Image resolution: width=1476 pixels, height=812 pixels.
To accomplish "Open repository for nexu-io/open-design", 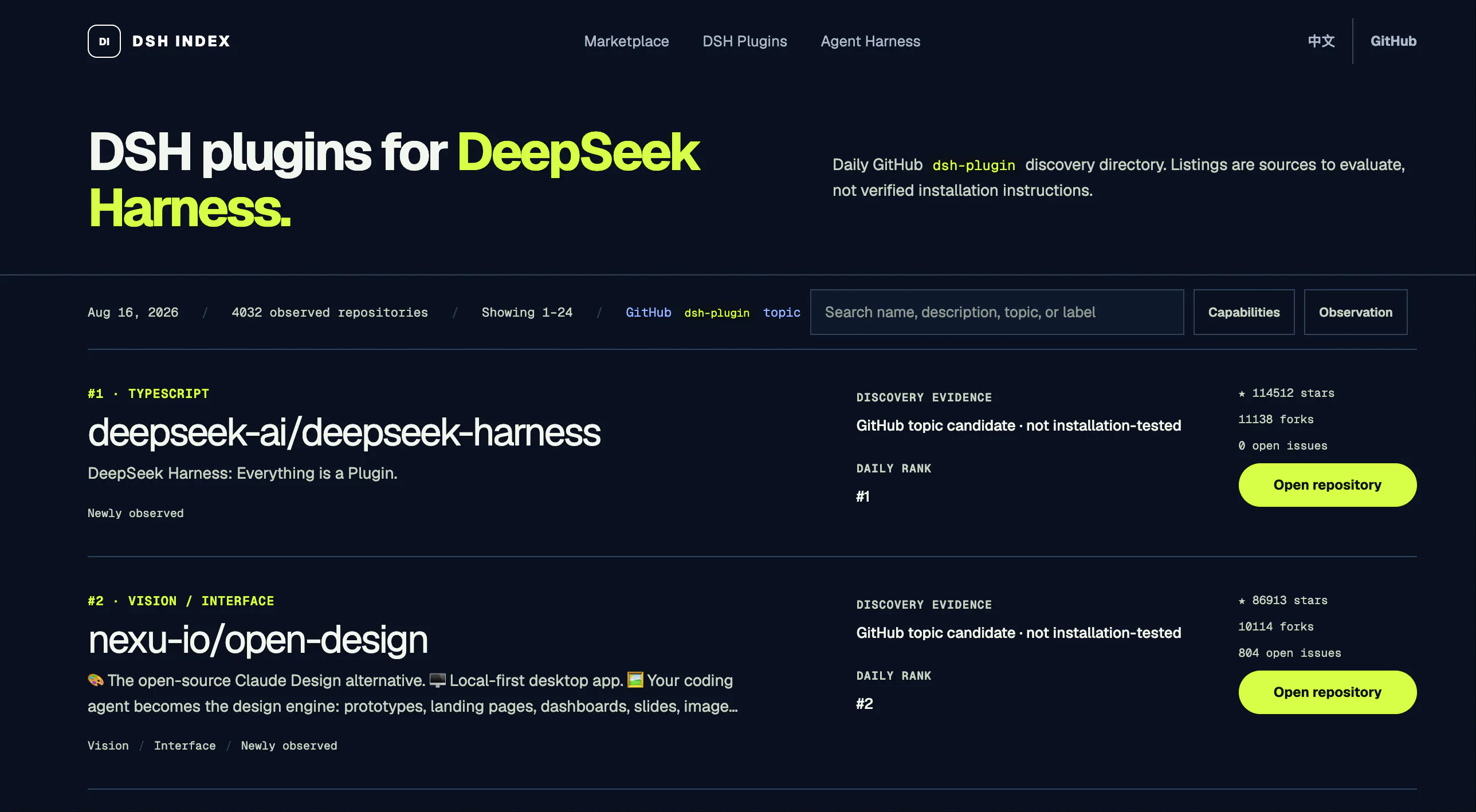I will (x=1328, y=692).
